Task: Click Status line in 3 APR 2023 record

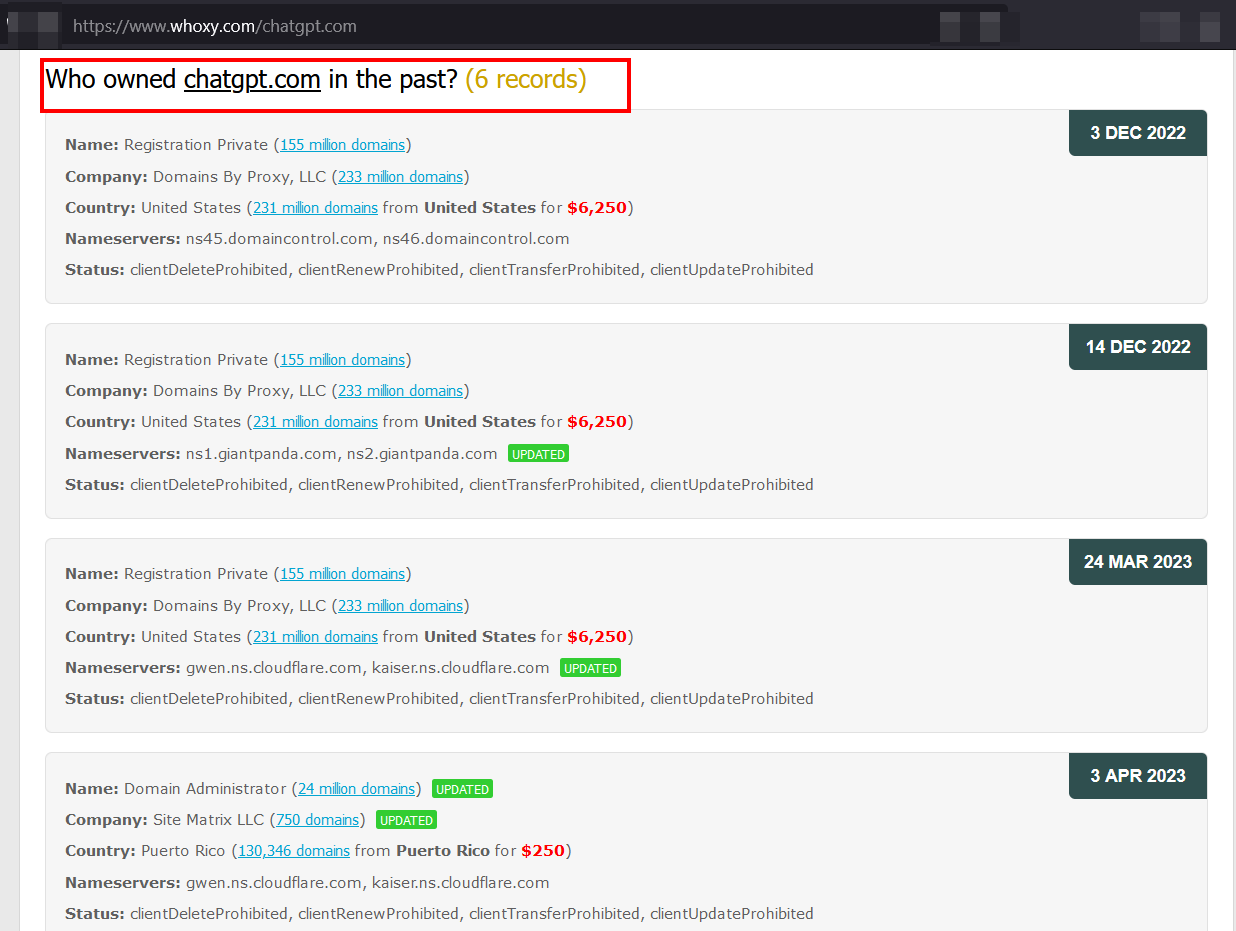Action: (439, 914)
